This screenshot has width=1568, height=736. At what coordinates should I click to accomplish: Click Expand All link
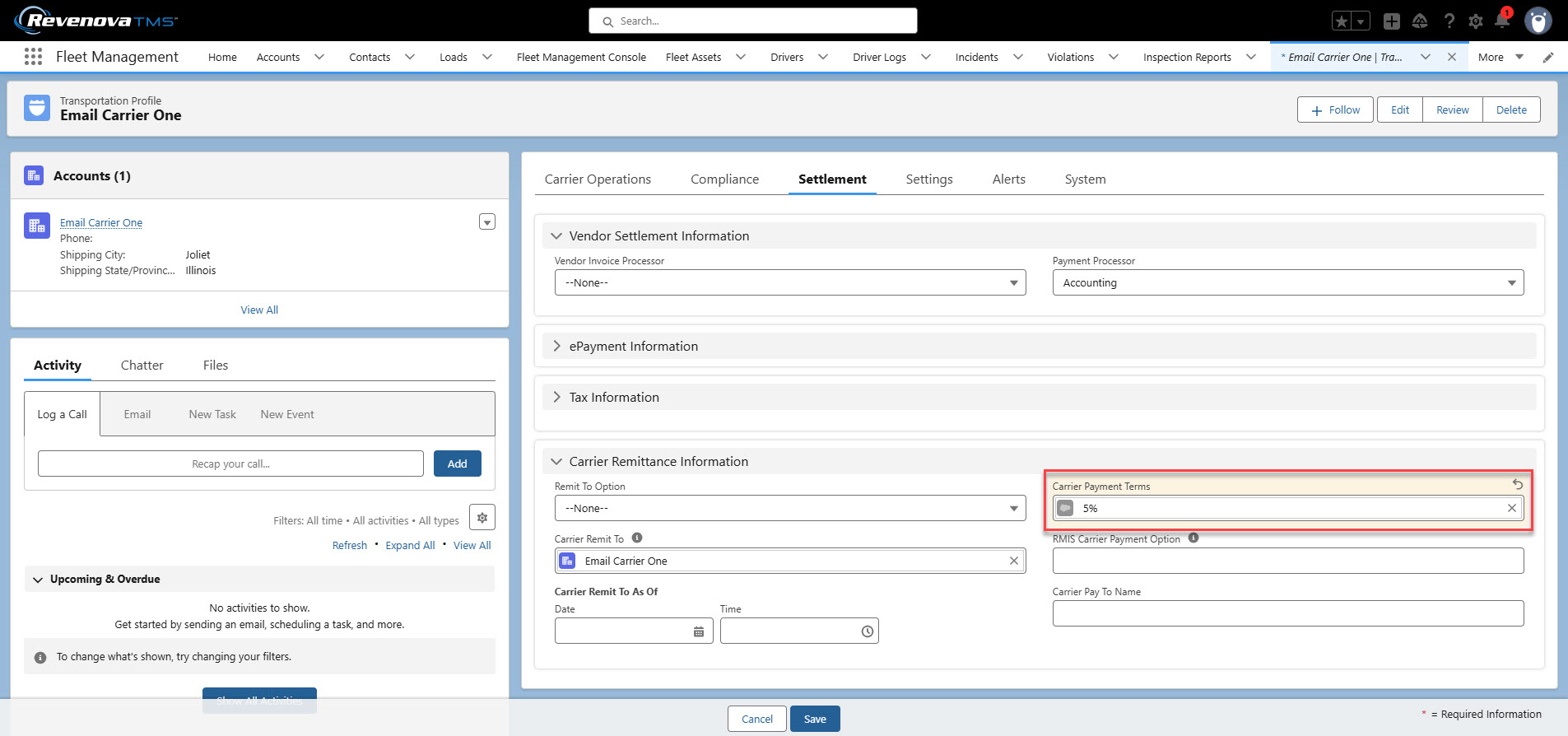(410, 546)
